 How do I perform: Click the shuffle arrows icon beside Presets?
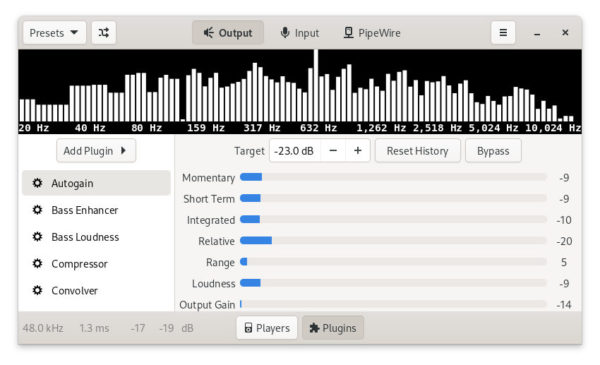click(104, 33)
